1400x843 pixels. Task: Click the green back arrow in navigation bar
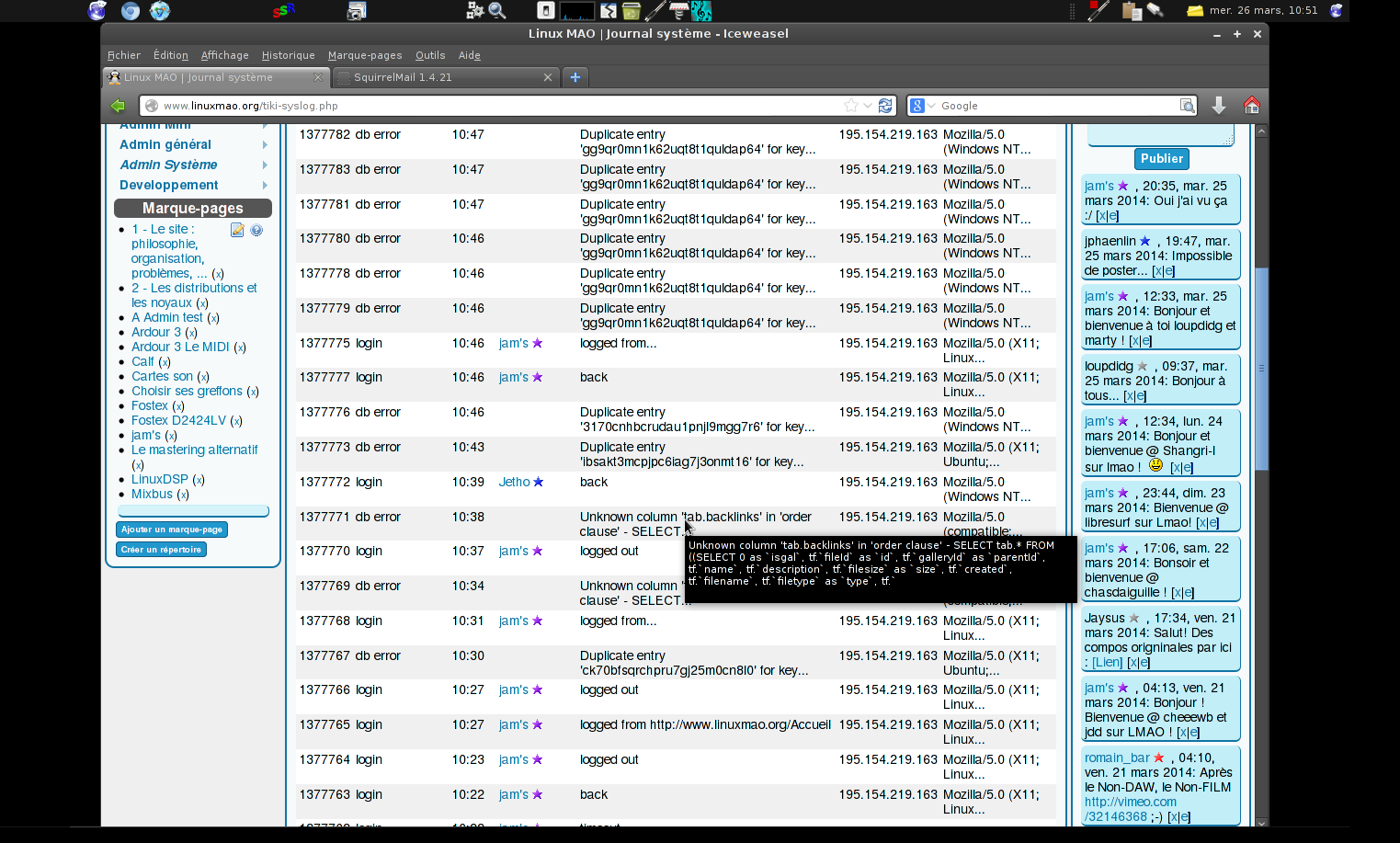(x=118, y=106)
